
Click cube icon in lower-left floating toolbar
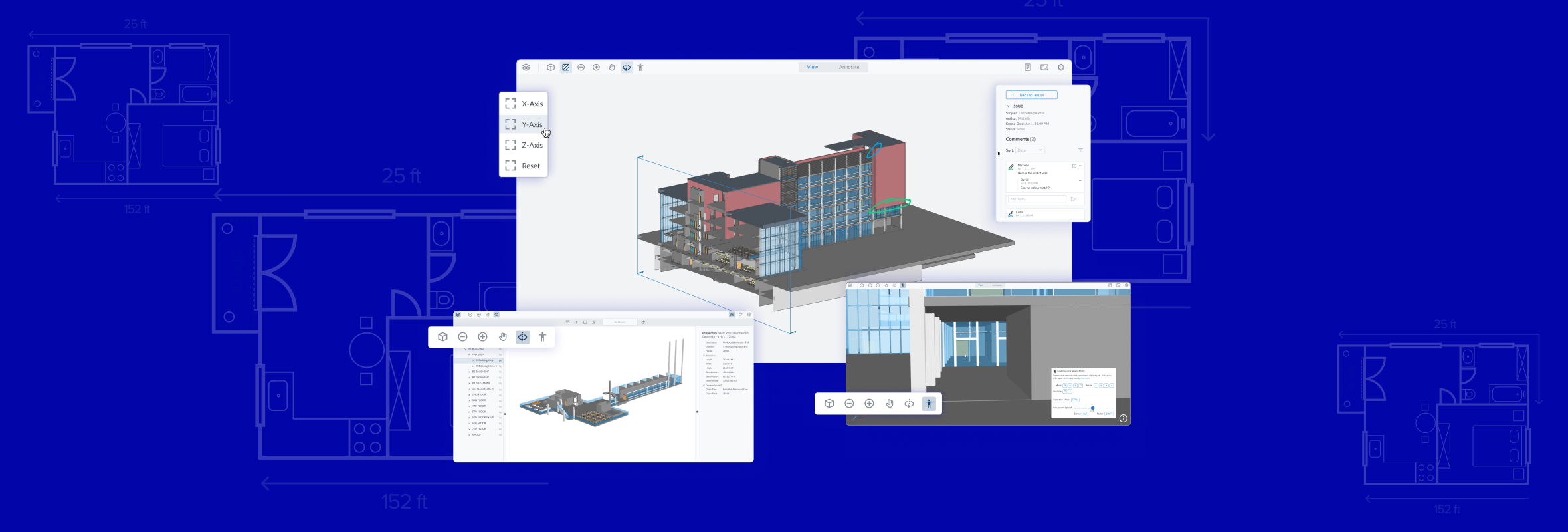pyautogui.click(x=442, y=337)
